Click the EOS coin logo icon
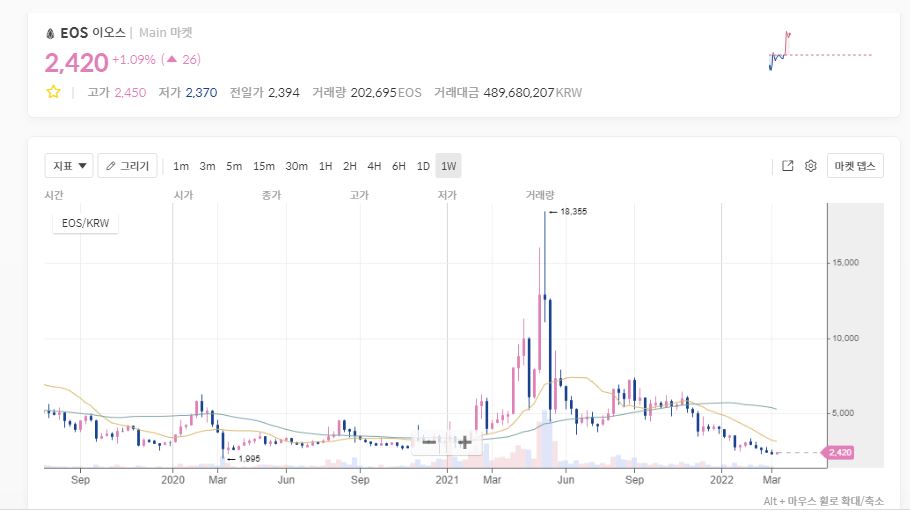The image size is (910, 513). click(50, 34)
